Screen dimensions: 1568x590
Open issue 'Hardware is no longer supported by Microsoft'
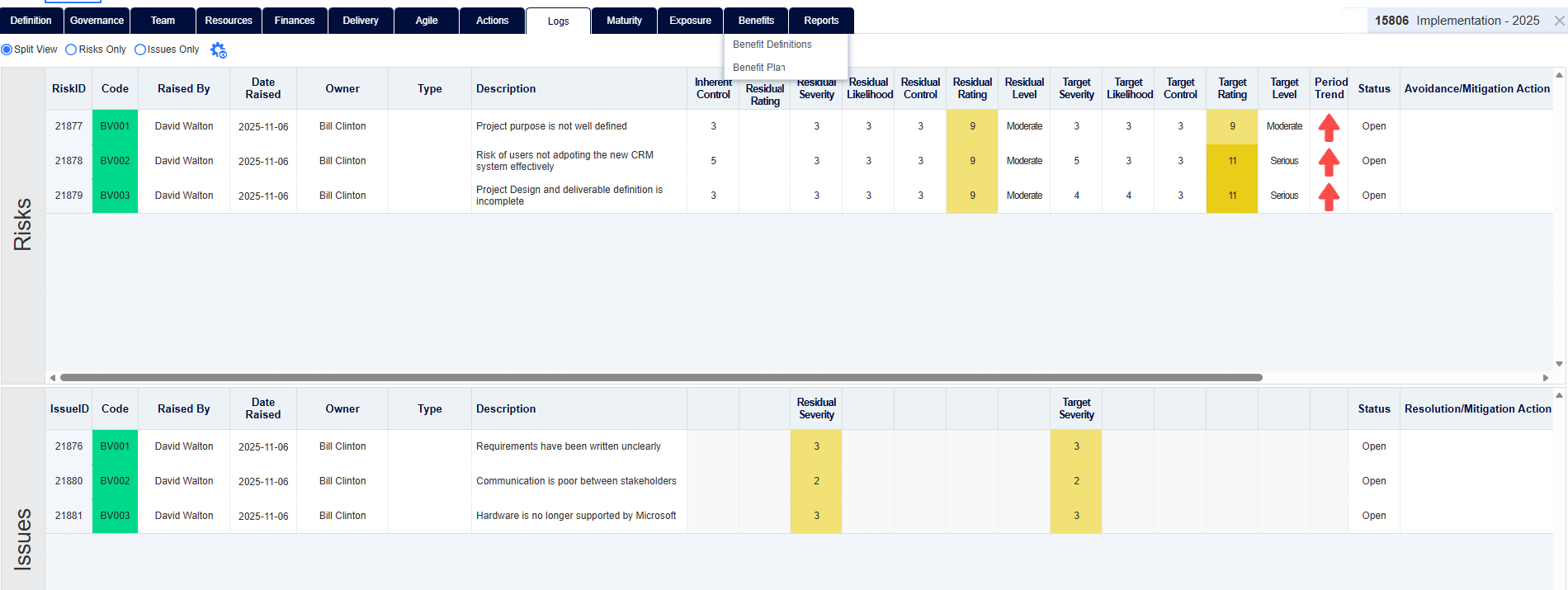coord(575,516)
